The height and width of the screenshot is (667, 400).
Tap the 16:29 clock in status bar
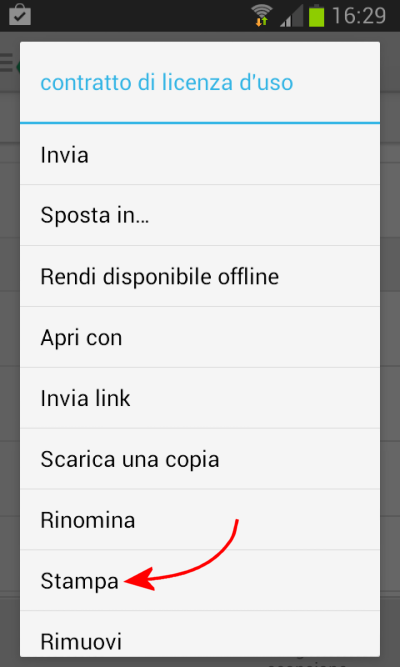tap(359, 16)
